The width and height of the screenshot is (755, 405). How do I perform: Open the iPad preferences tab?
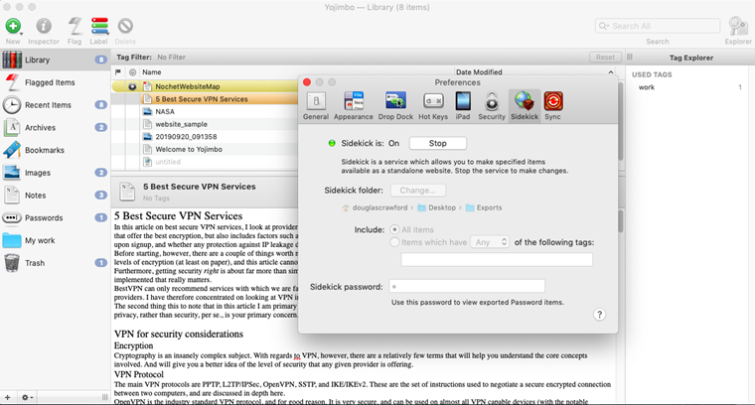463,106
